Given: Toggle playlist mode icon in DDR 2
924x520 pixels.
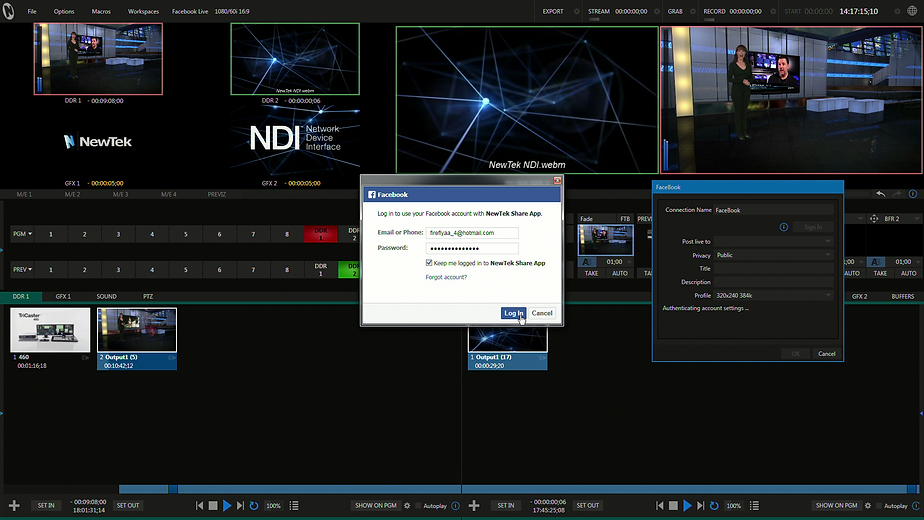Looking at the screenshot, I should [x=754, y=505].
